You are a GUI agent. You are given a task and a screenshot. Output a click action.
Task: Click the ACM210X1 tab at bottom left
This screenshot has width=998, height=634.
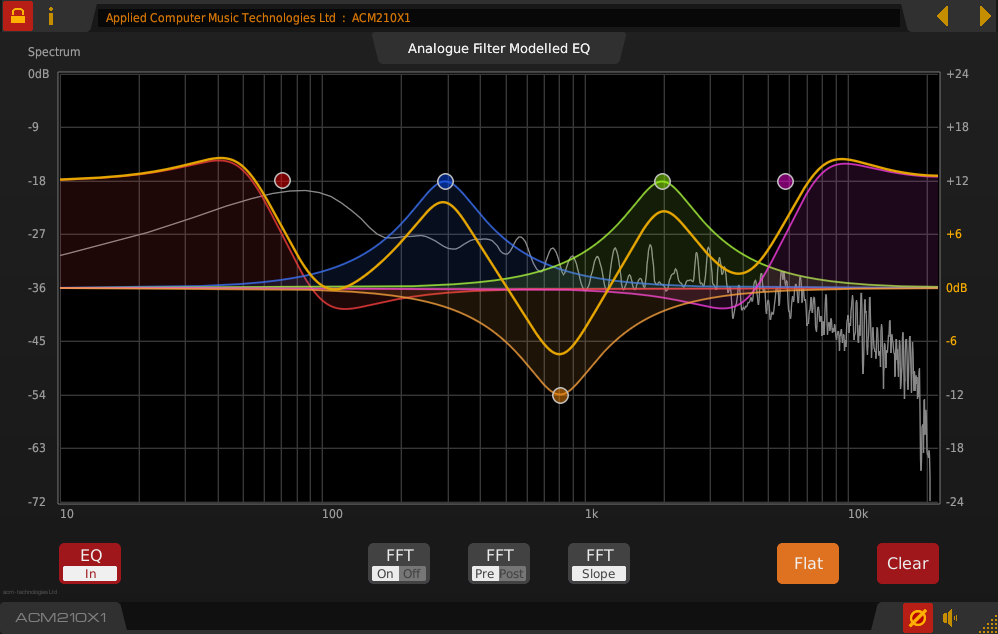point(62,618)
